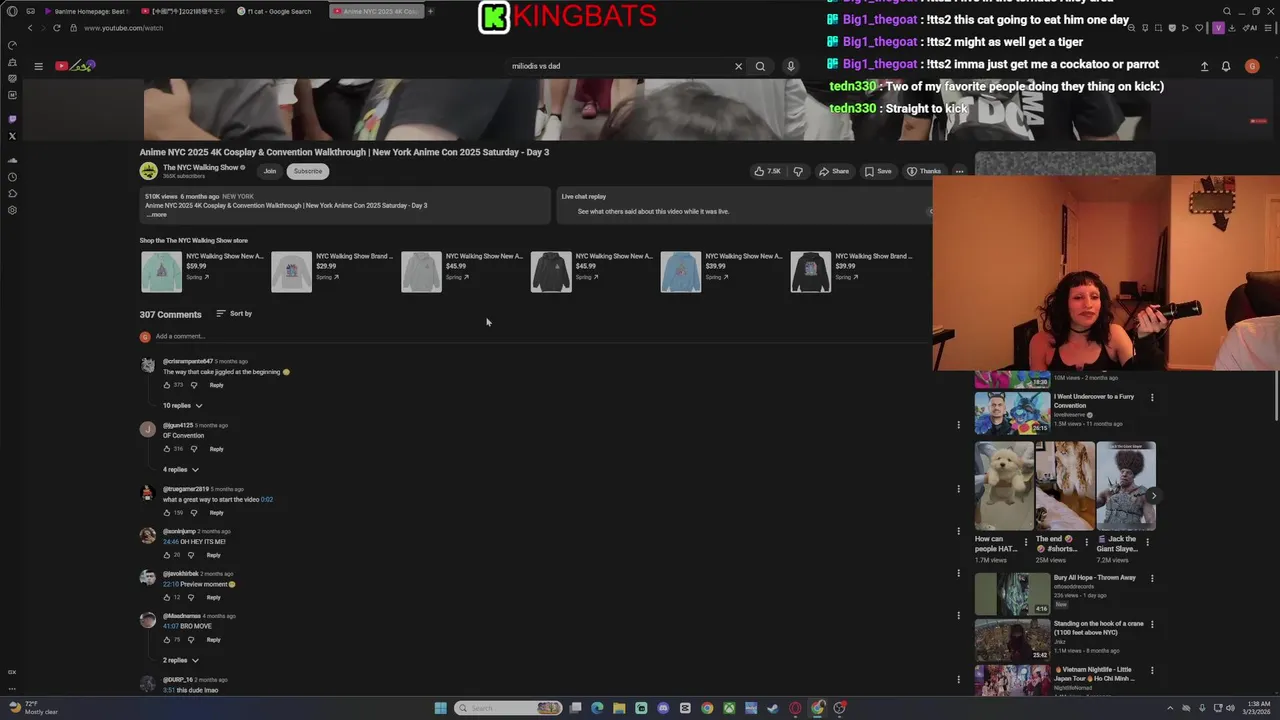The width and height of the screenshot is (1280, 720).
Task: Open the YouTube Create upload icon
Action: click(x=1204, y=66)
